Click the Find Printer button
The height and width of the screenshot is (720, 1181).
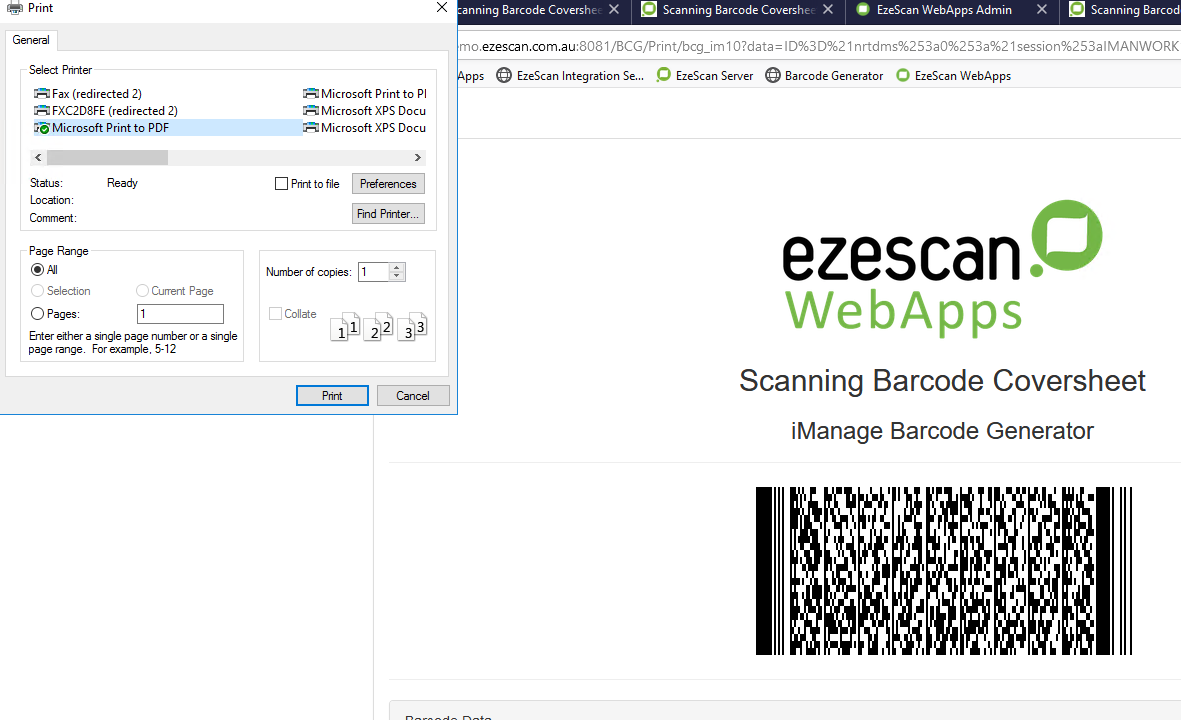(388, 214)
